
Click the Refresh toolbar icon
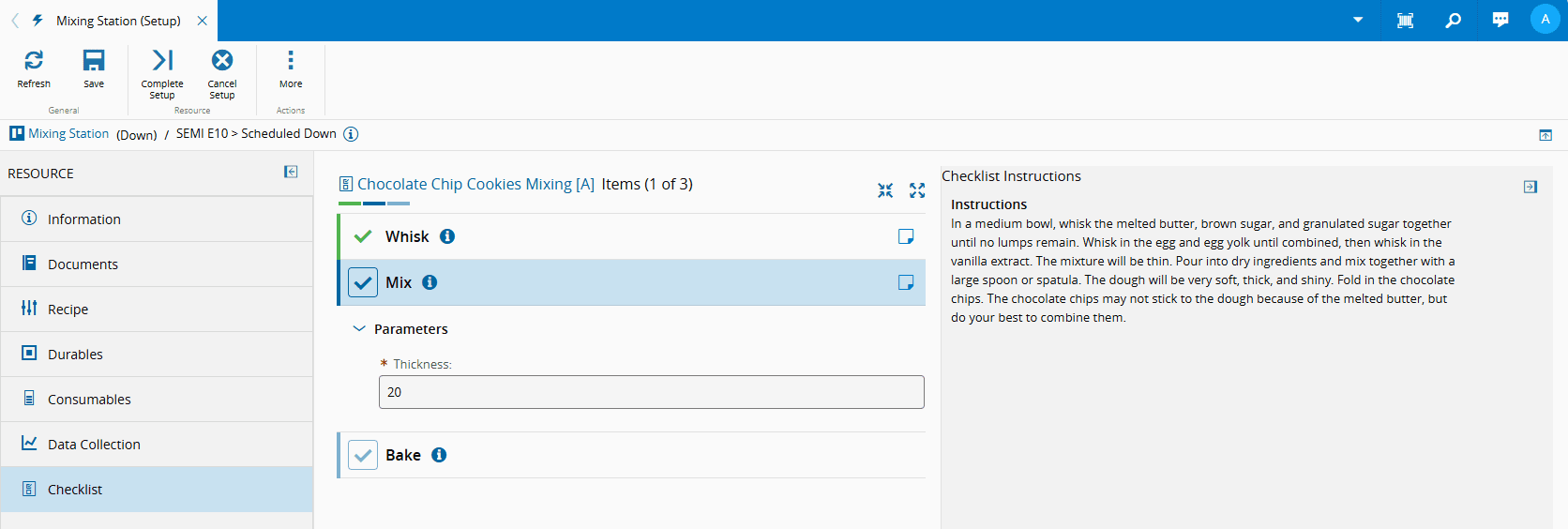click(x=34, y=61)
